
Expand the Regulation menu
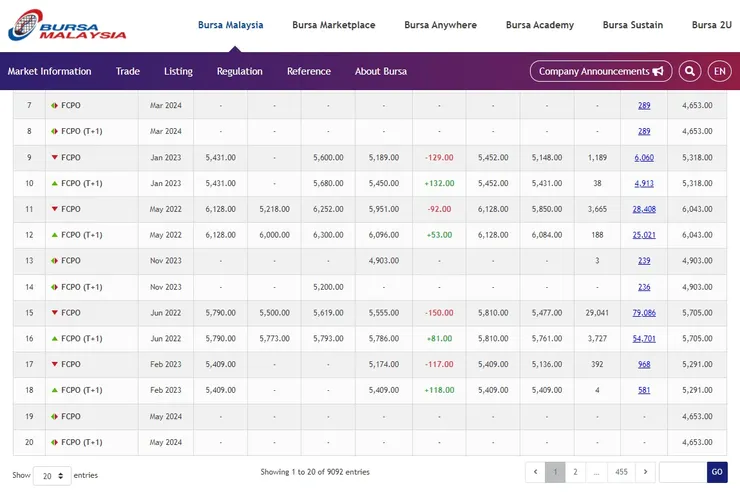[x=240, y=71]
